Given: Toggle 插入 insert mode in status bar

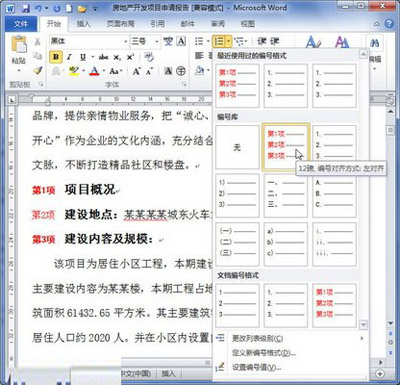Looking at the screenshot, I should point(168,374).
